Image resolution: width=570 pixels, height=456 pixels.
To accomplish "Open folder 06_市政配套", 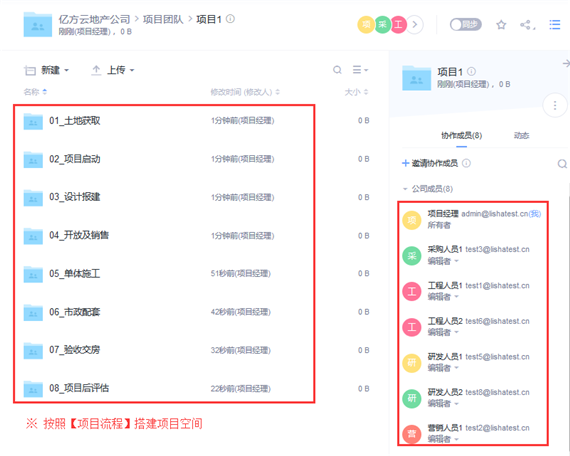I will pos(75,312).
